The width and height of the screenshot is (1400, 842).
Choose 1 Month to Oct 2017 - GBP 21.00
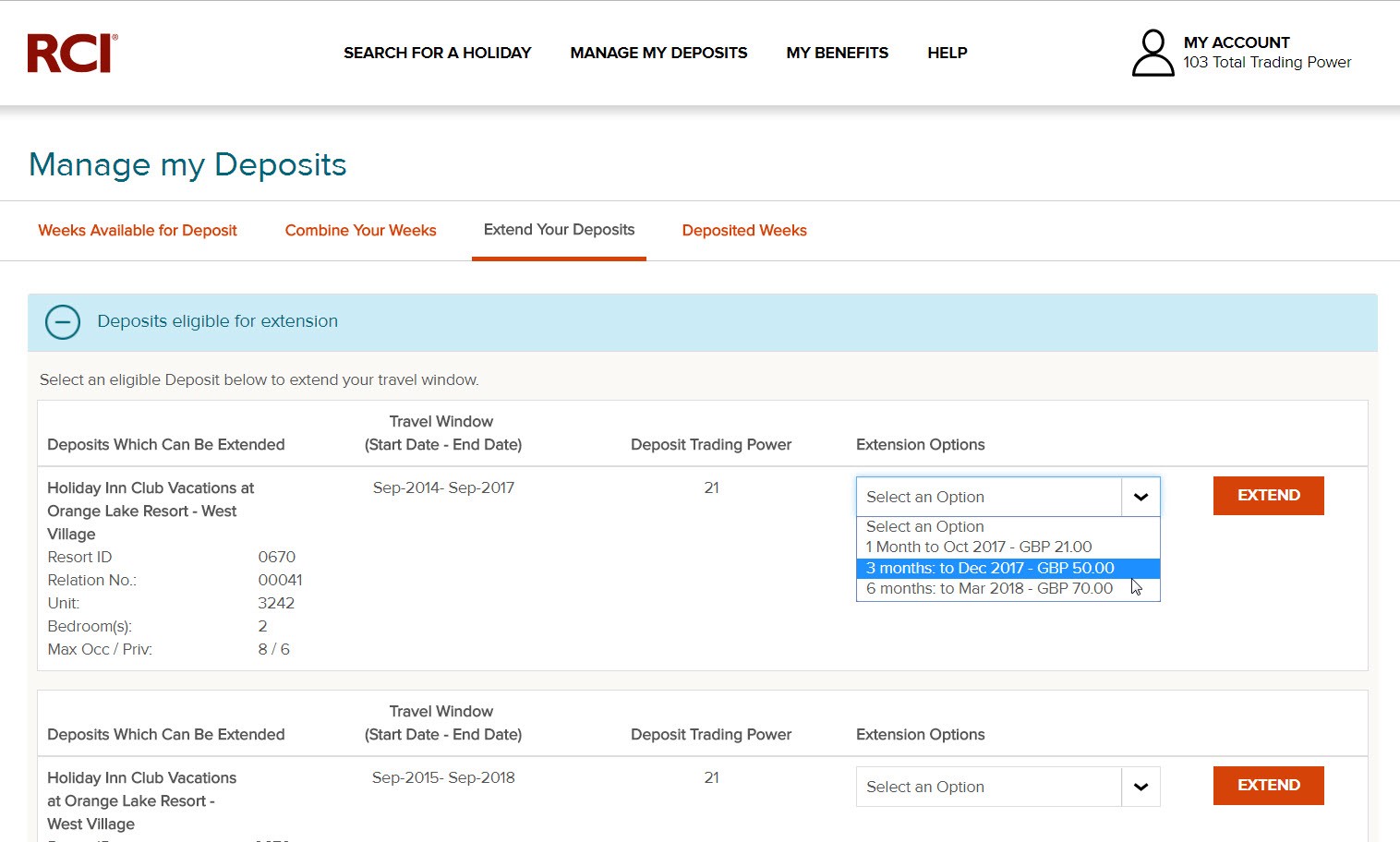[1008, 547]
